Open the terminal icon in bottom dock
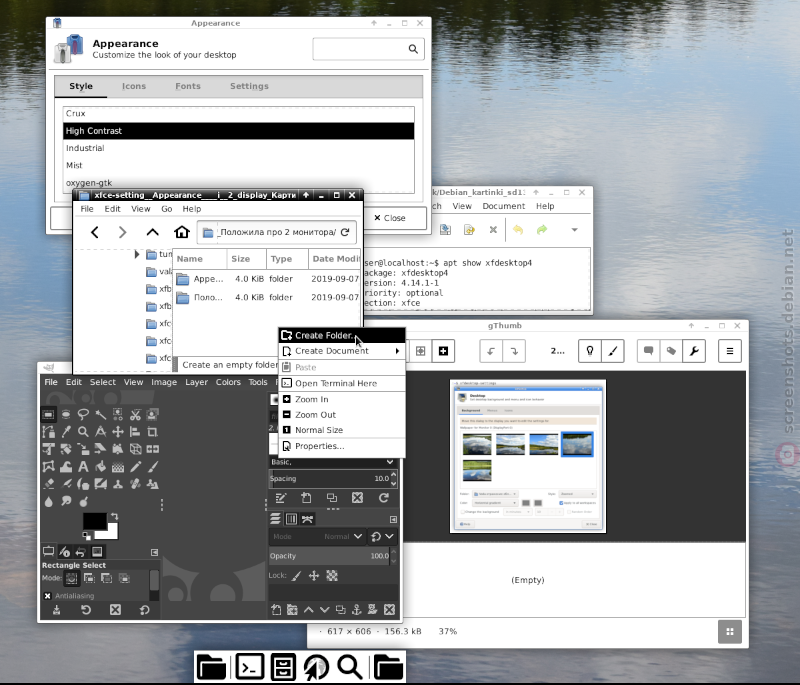 249,667
